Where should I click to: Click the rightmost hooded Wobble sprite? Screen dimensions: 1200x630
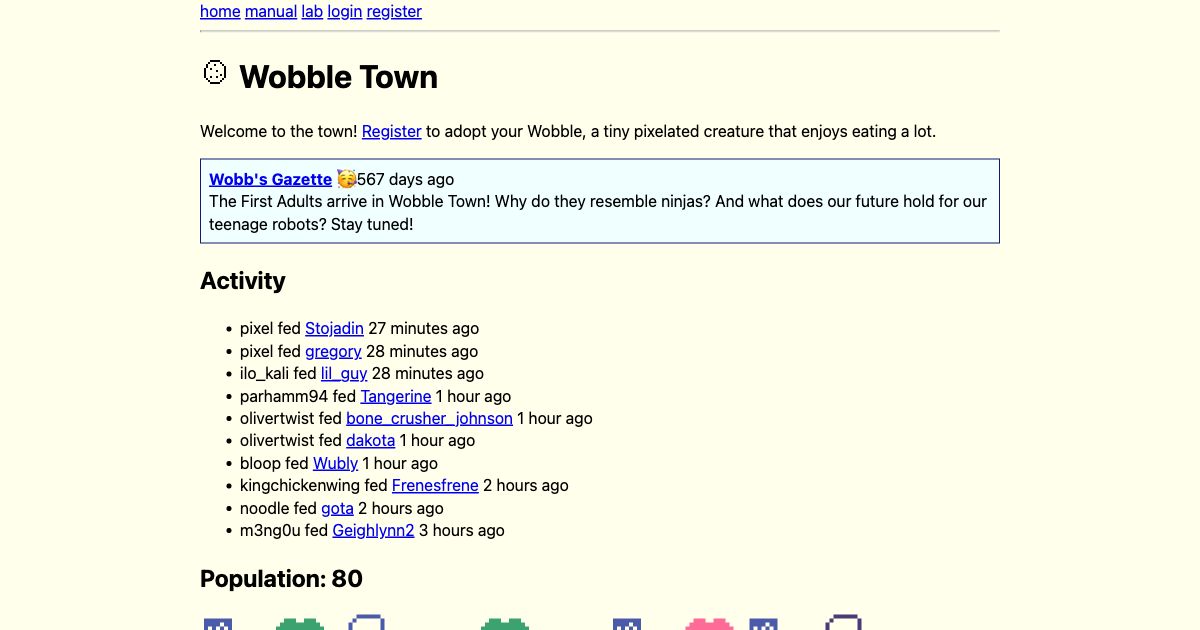coord(845,623)
